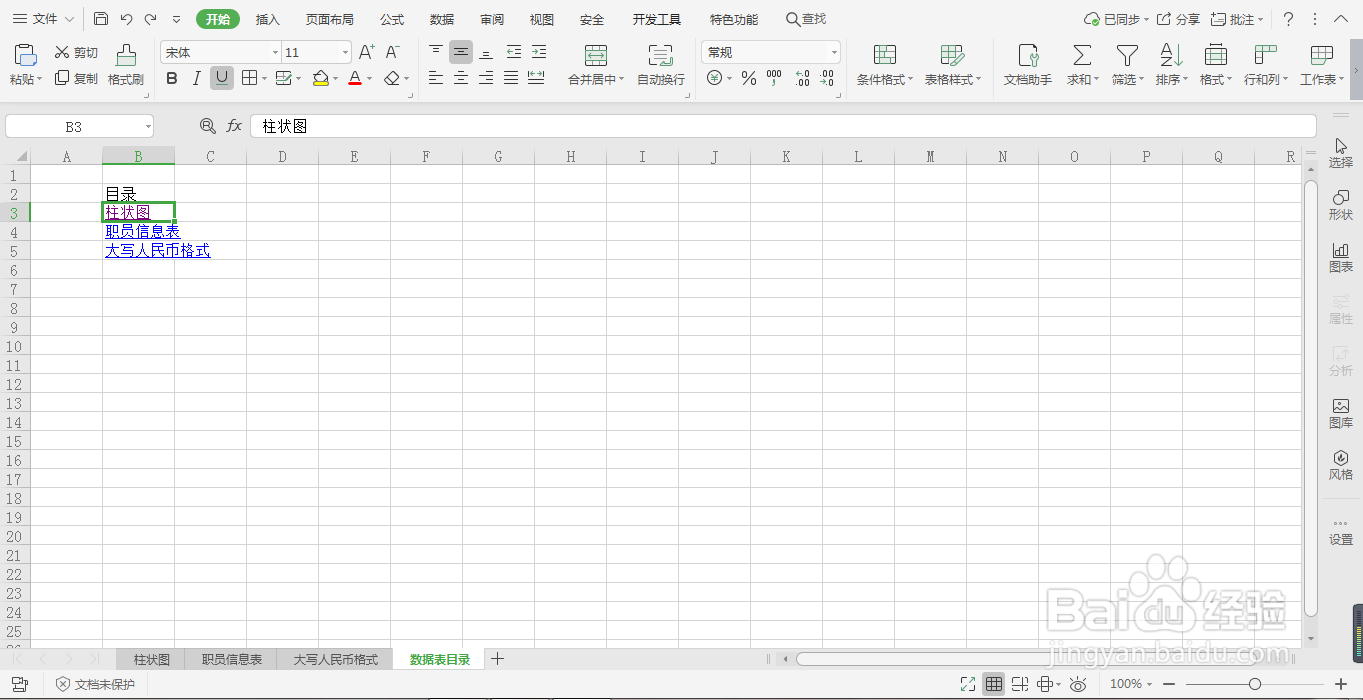Increase font size with A+ icon

point(367,52)
